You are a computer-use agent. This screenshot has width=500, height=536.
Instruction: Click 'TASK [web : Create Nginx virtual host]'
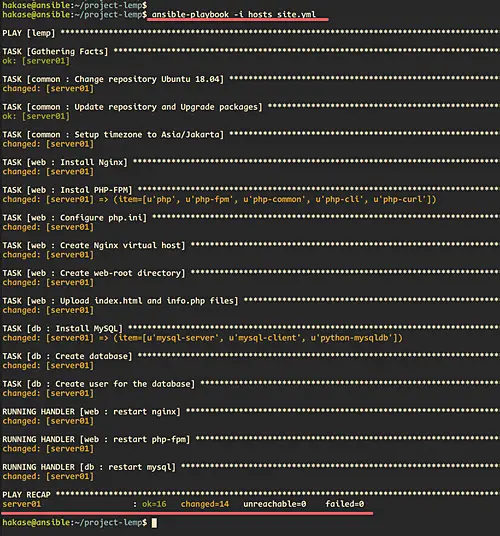94,245
